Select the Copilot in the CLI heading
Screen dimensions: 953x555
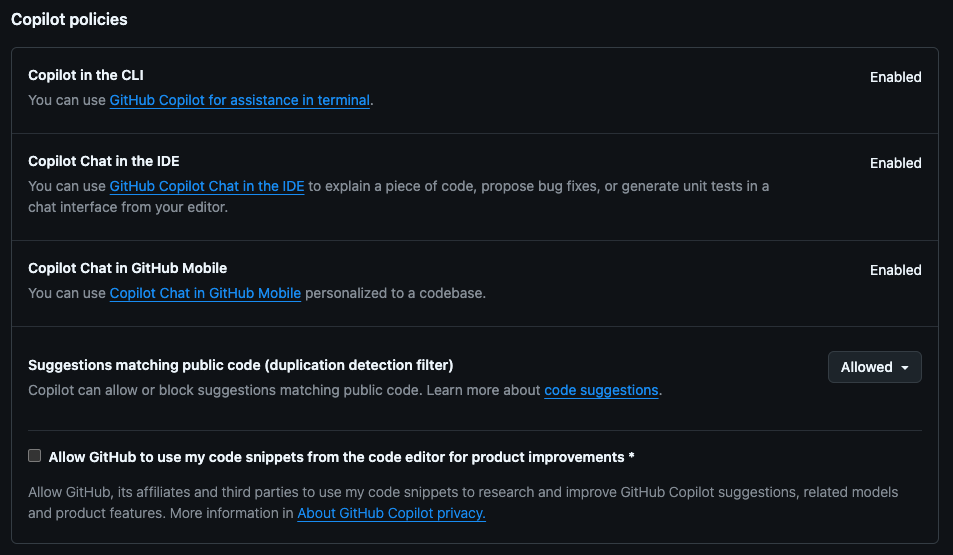tap(86, 76)
